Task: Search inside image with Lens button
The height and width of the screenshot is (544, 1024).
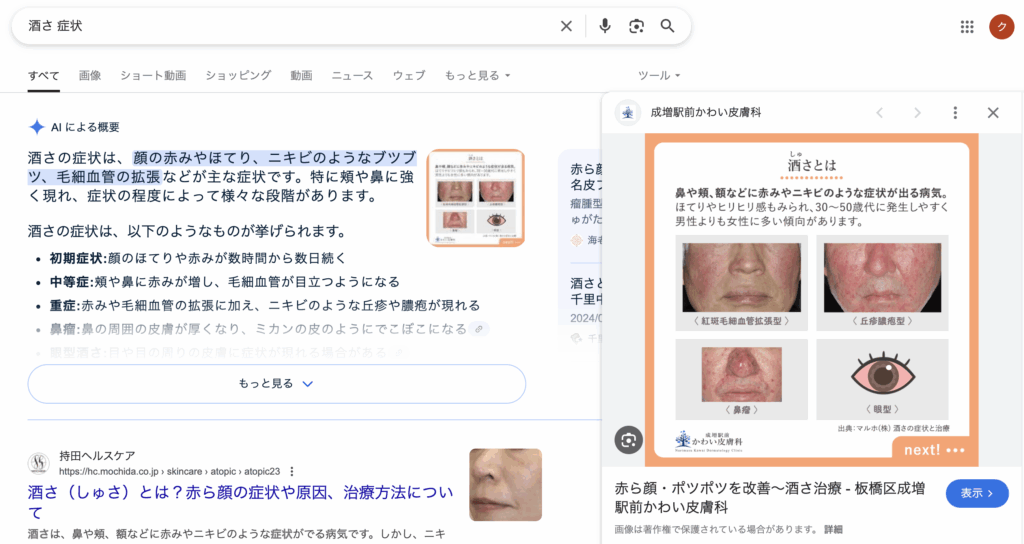Action: click(x=628, y=440)
